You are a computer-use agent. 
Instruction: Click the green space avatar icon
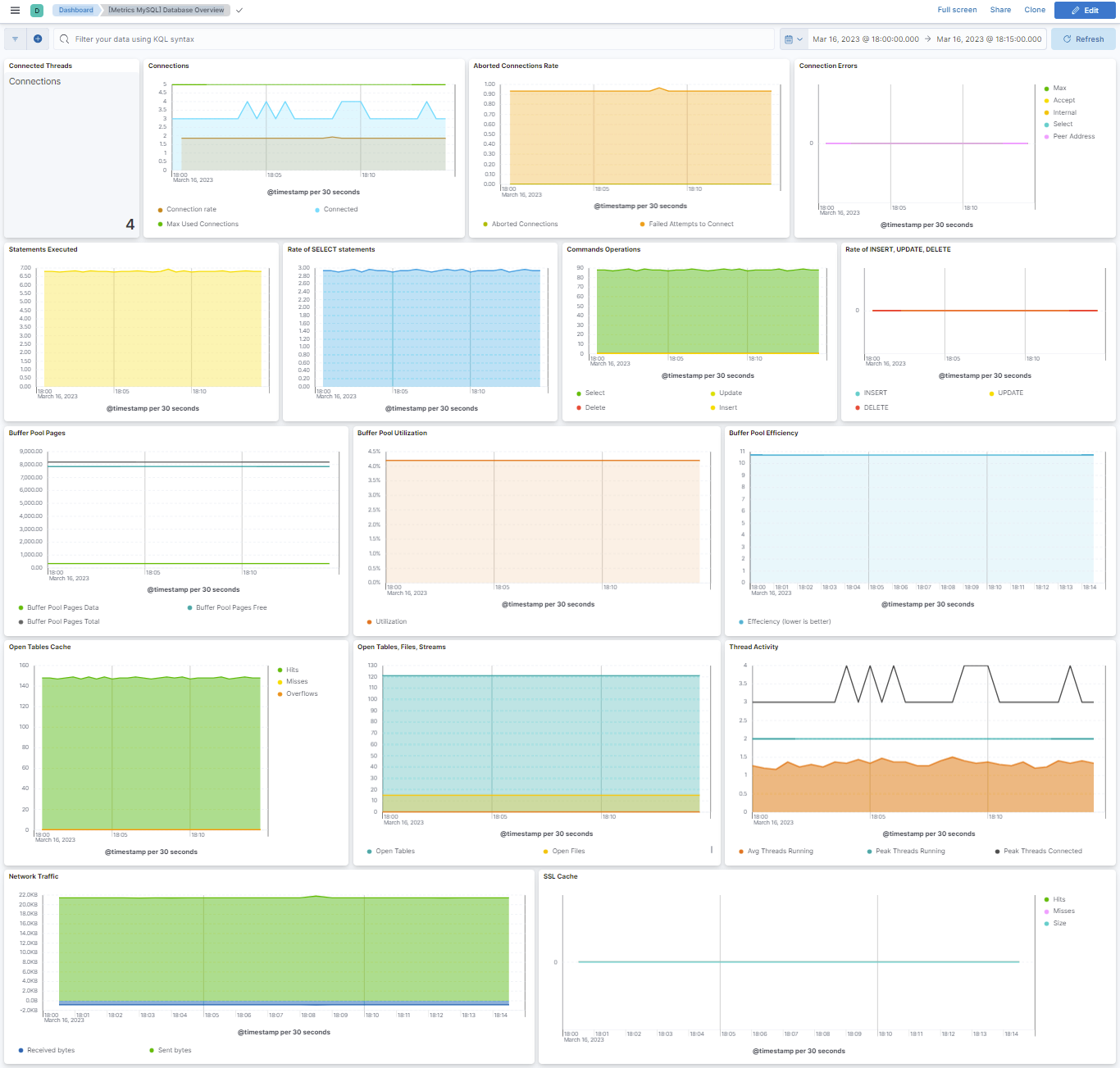point(36,10)
